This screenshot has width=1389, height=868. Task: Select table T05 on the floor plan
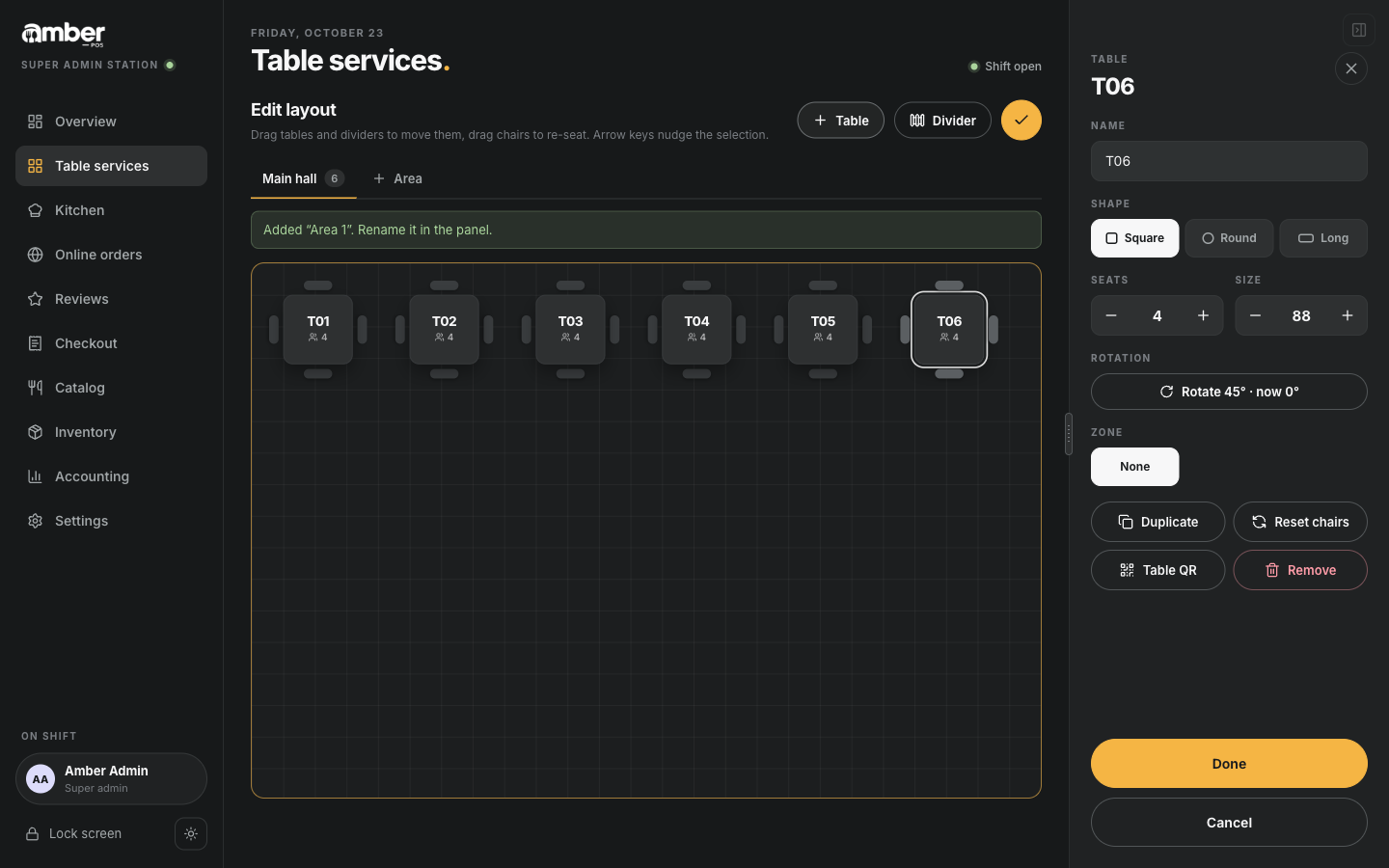(x=823, y=330)
